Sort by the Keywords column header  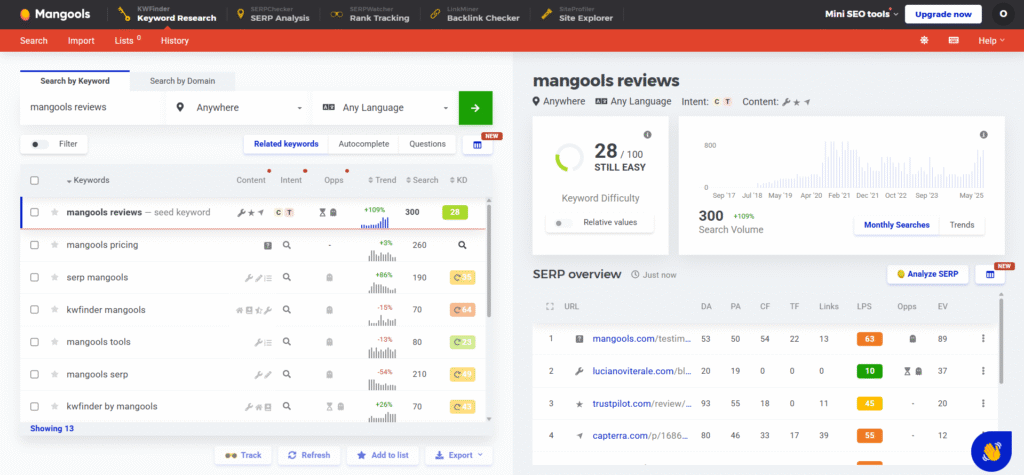pyautogui.click(x=88, y=180)
